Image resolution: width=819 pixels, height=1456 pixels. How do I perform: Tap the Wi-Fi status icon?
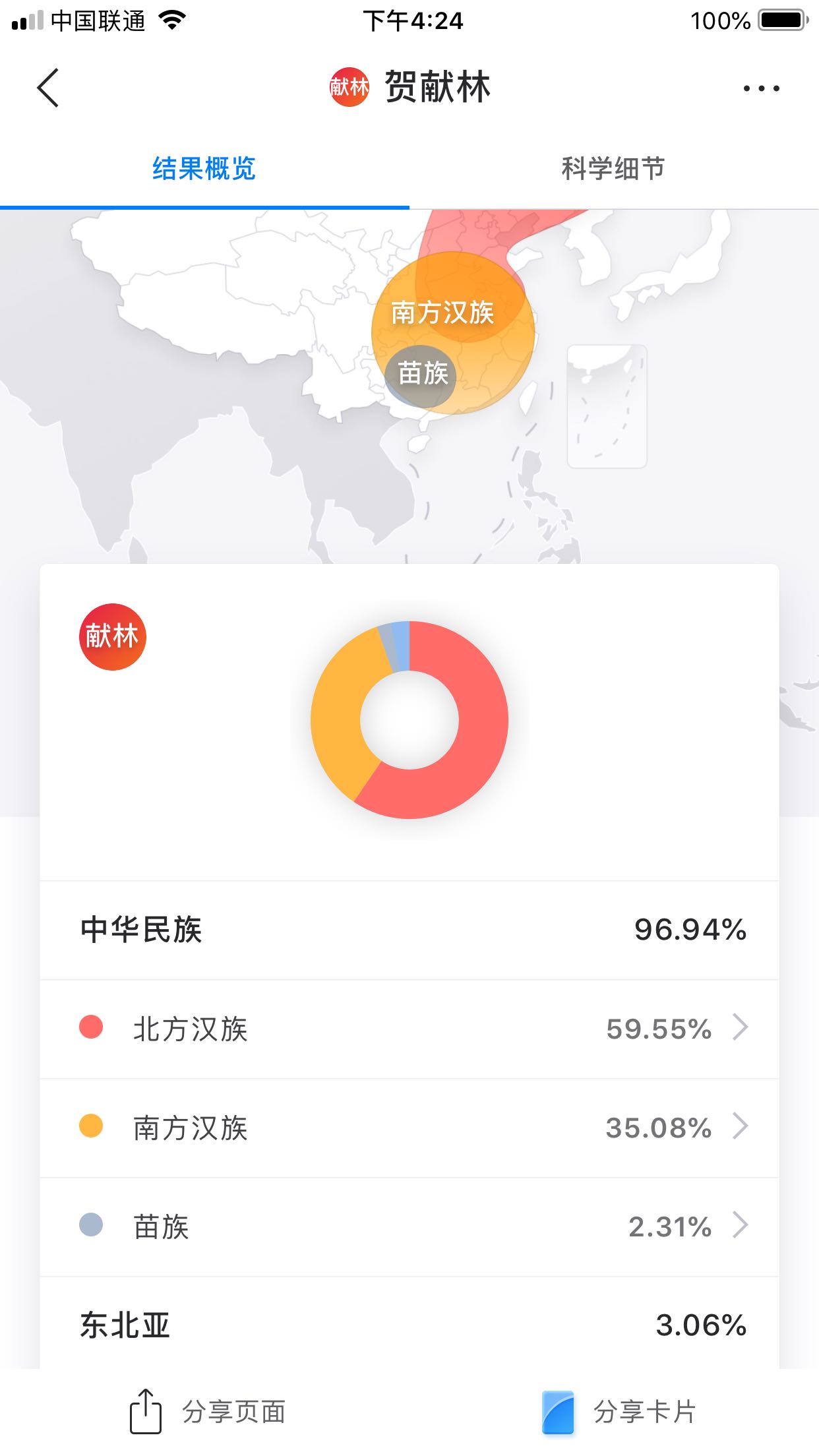pyautogui.click(x=173, y=20)
